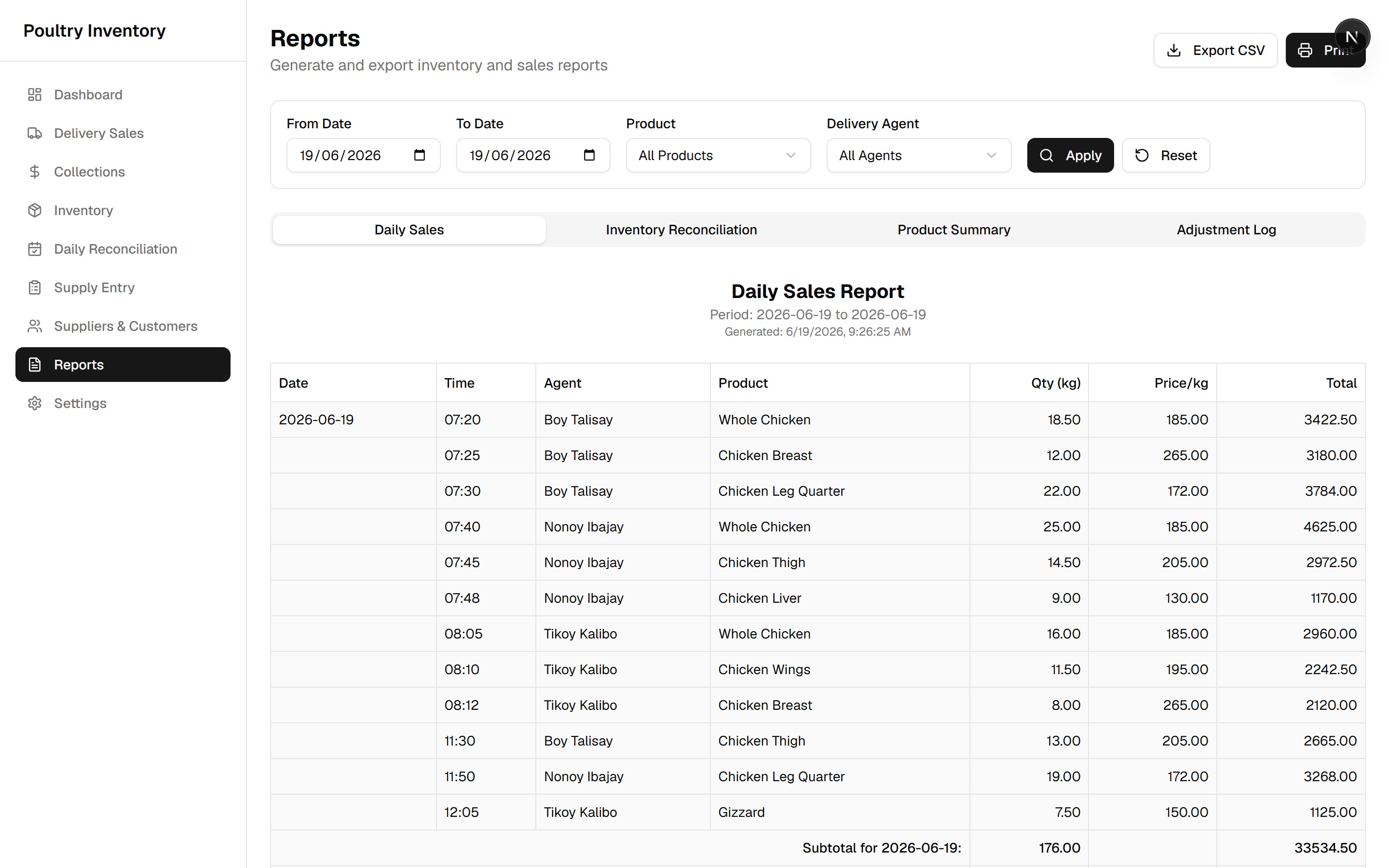Open the Dashboard grid icon
This screenshot has height=868, width=1389.
pos(34,95)
